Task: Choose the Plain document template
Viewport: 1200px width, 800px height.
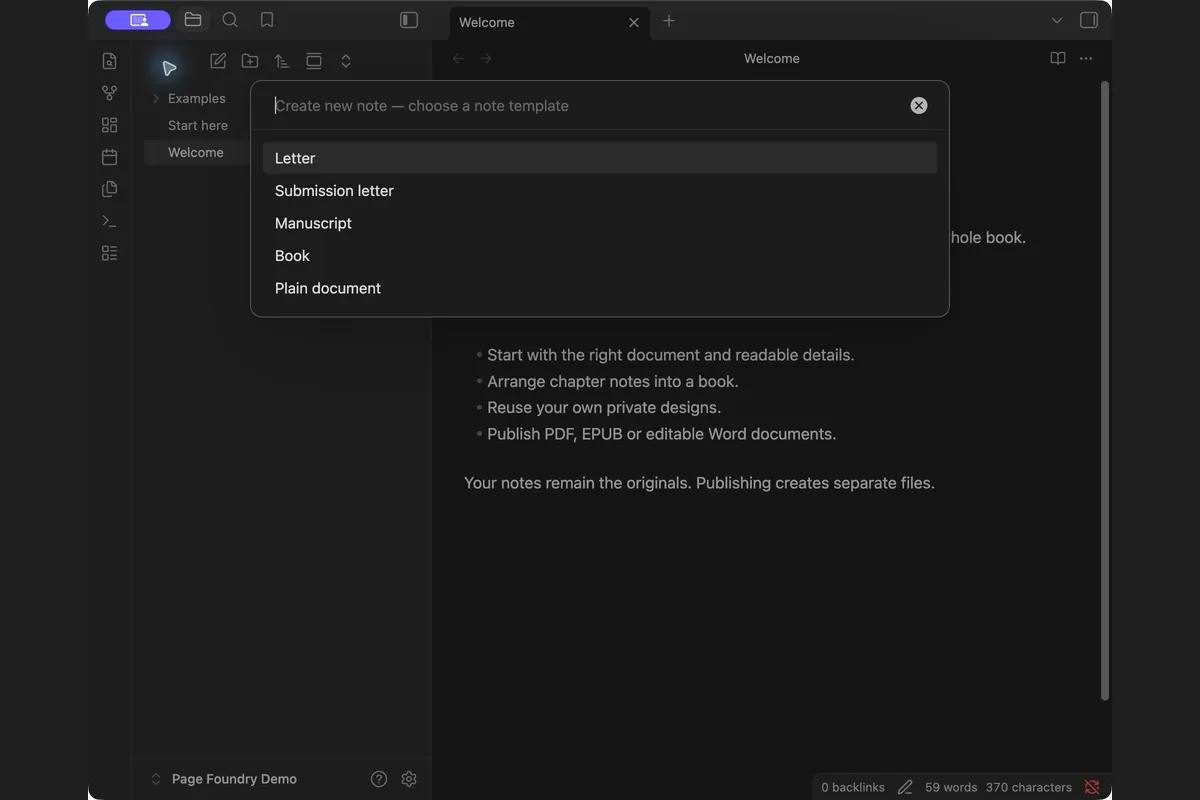Action: click(600, 288)
